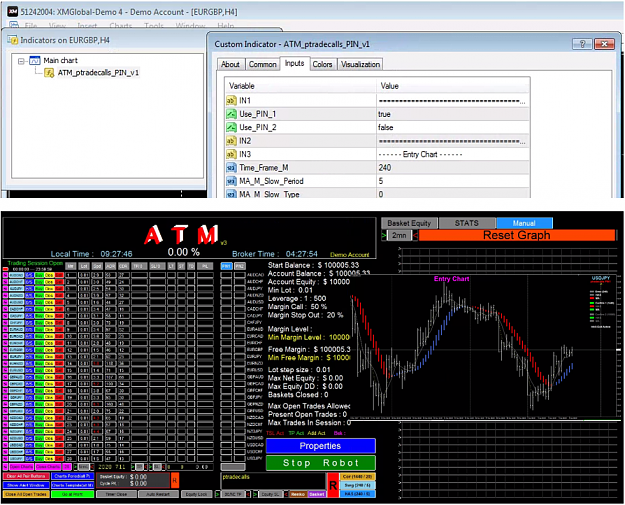Click the XM logo icon in title bar
Image resolution: width=625 pixels, height=505 pixels.
point(12,12)
